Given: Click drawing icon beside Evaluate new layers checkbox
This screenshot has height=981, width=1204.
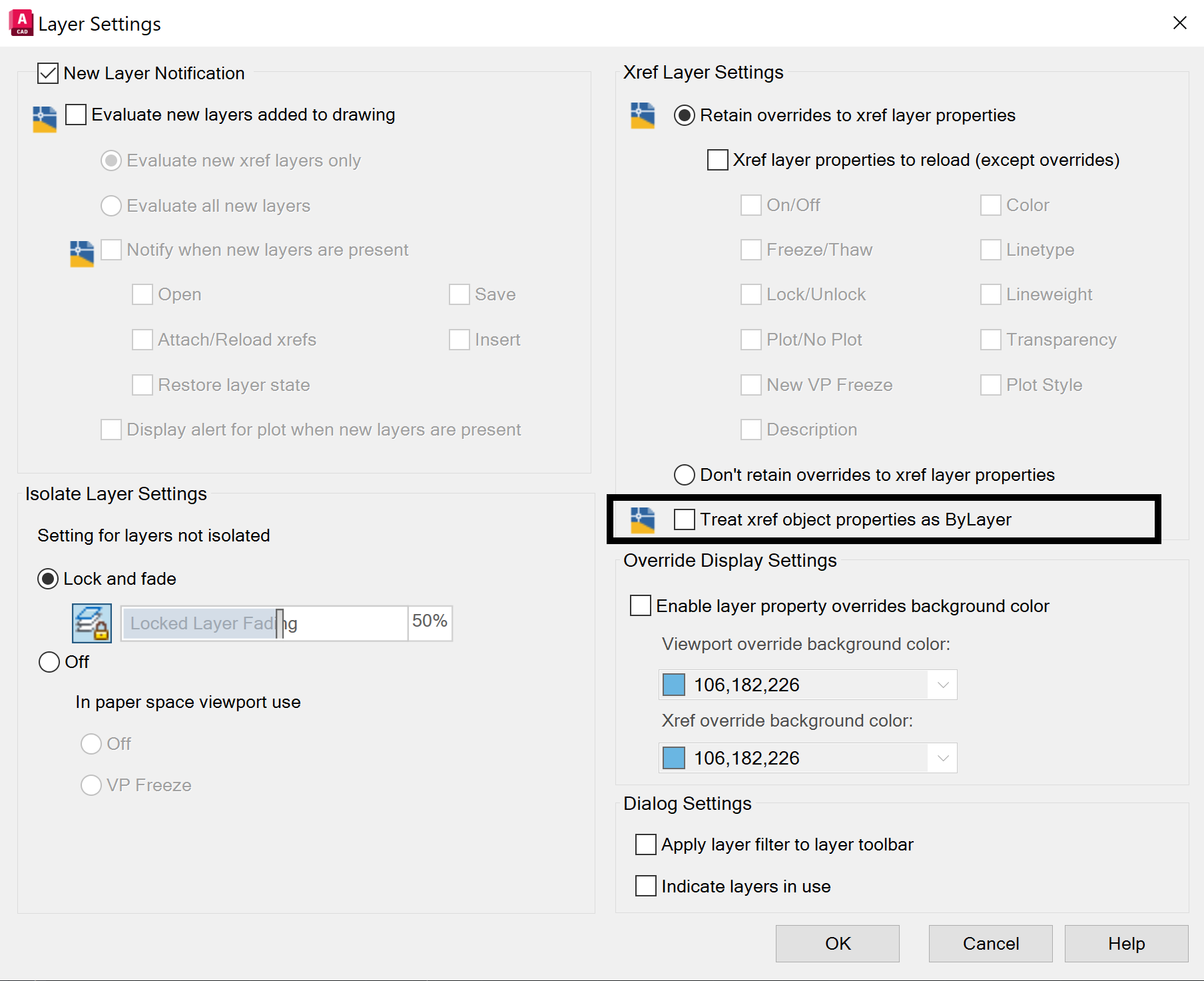Looking at the screenshot, I should [x=45, y=119].
